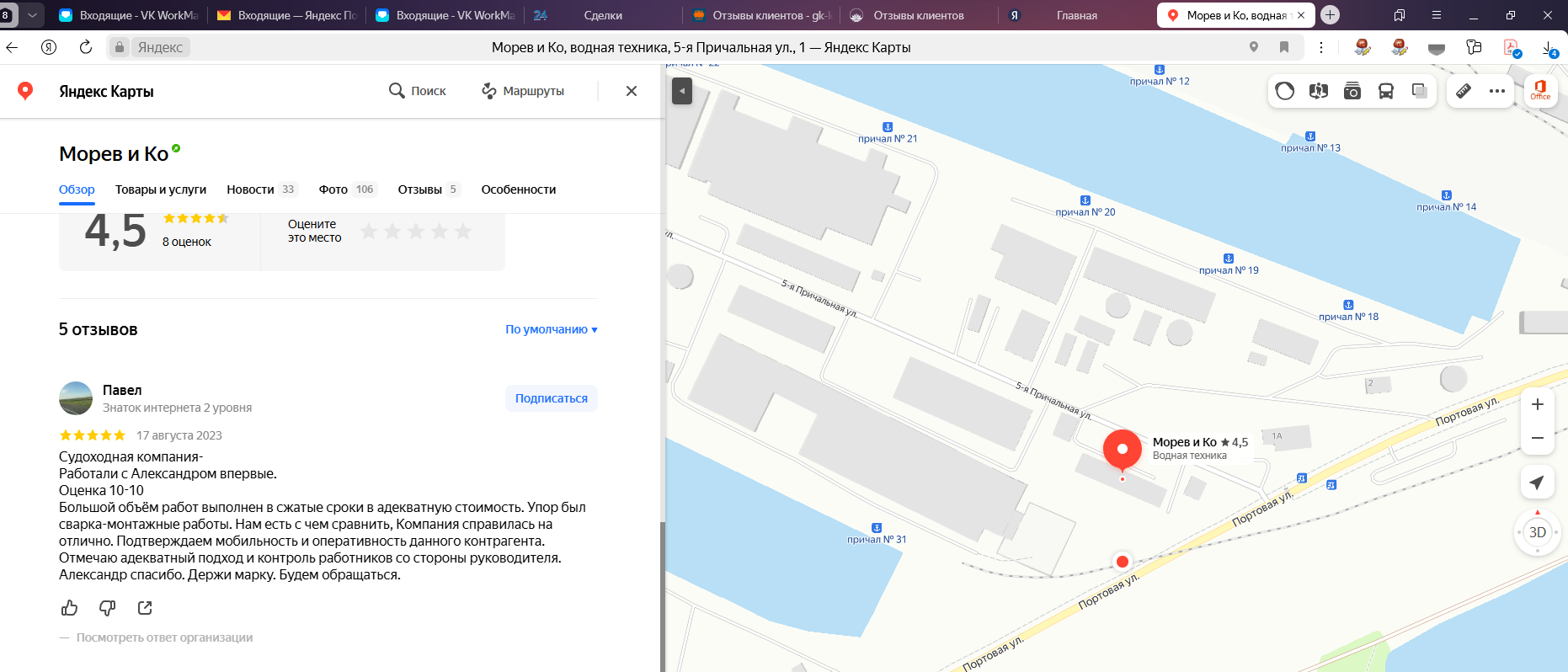
Task: Rate this place with fifth star
Action: pos(463,231)
